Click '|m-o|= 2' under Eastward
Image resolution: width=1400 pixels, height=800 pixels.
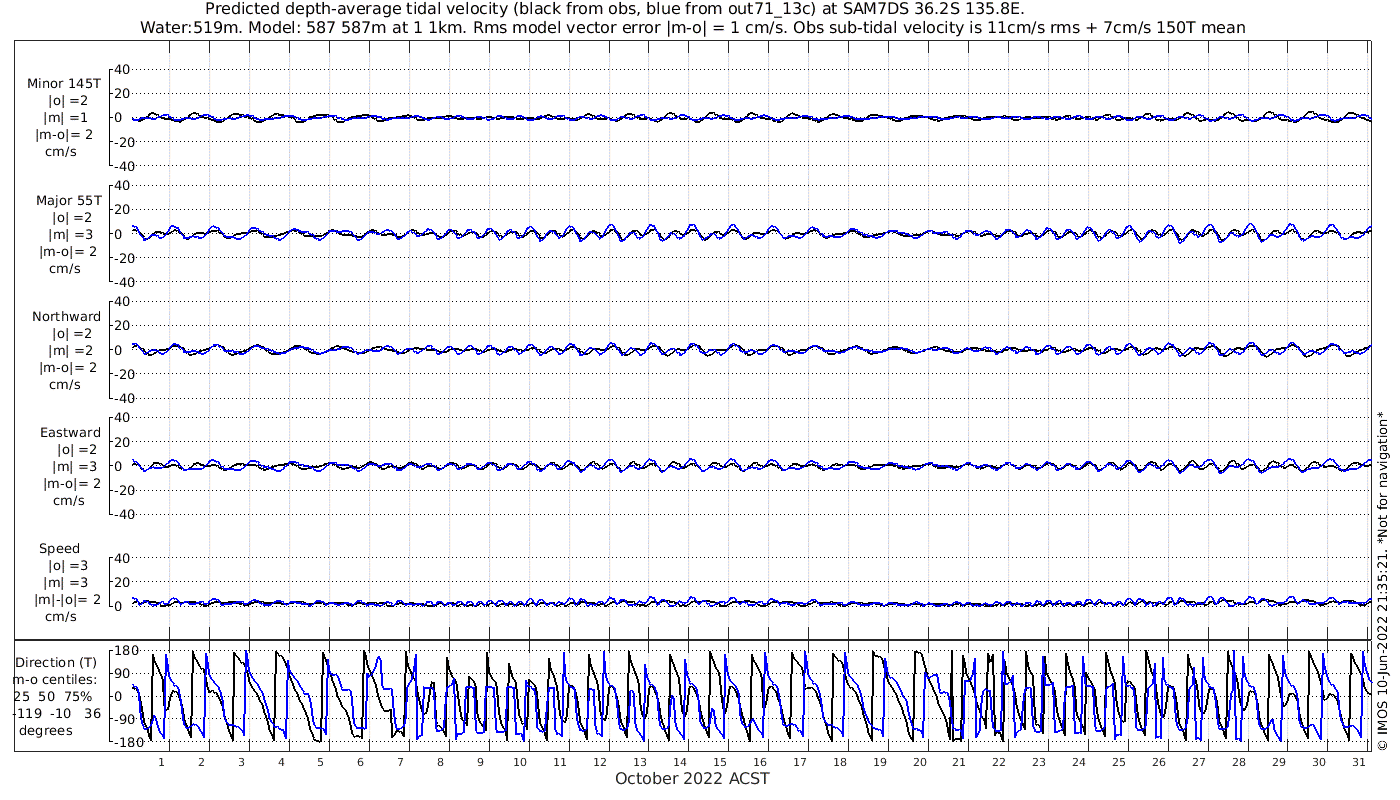[72, 484]
